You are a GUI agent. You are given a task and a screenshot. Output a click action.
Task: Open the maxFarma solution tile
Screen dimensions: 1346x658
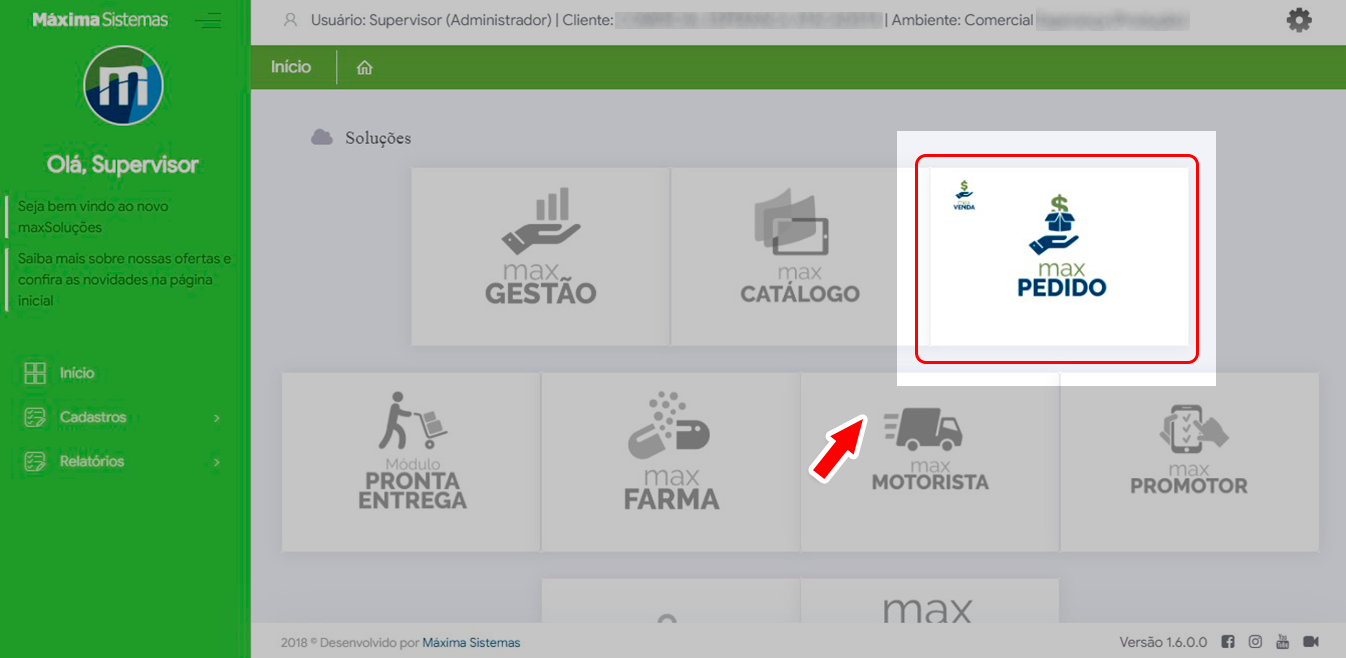pos(670,462)
